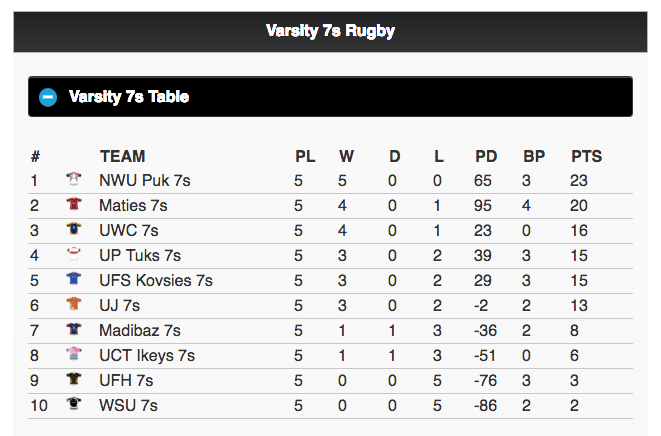Click the UCT Ikeys 7s jersey icon
This screenshot has height=436, width=661.
coord(73,355)
